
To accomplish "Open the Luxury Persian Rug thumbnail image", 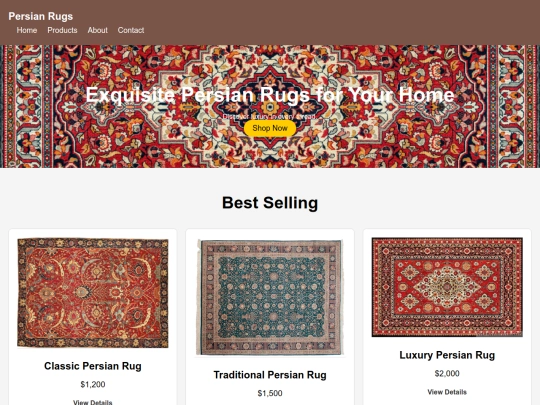I will pyautogui.click(x=447, y=287).
